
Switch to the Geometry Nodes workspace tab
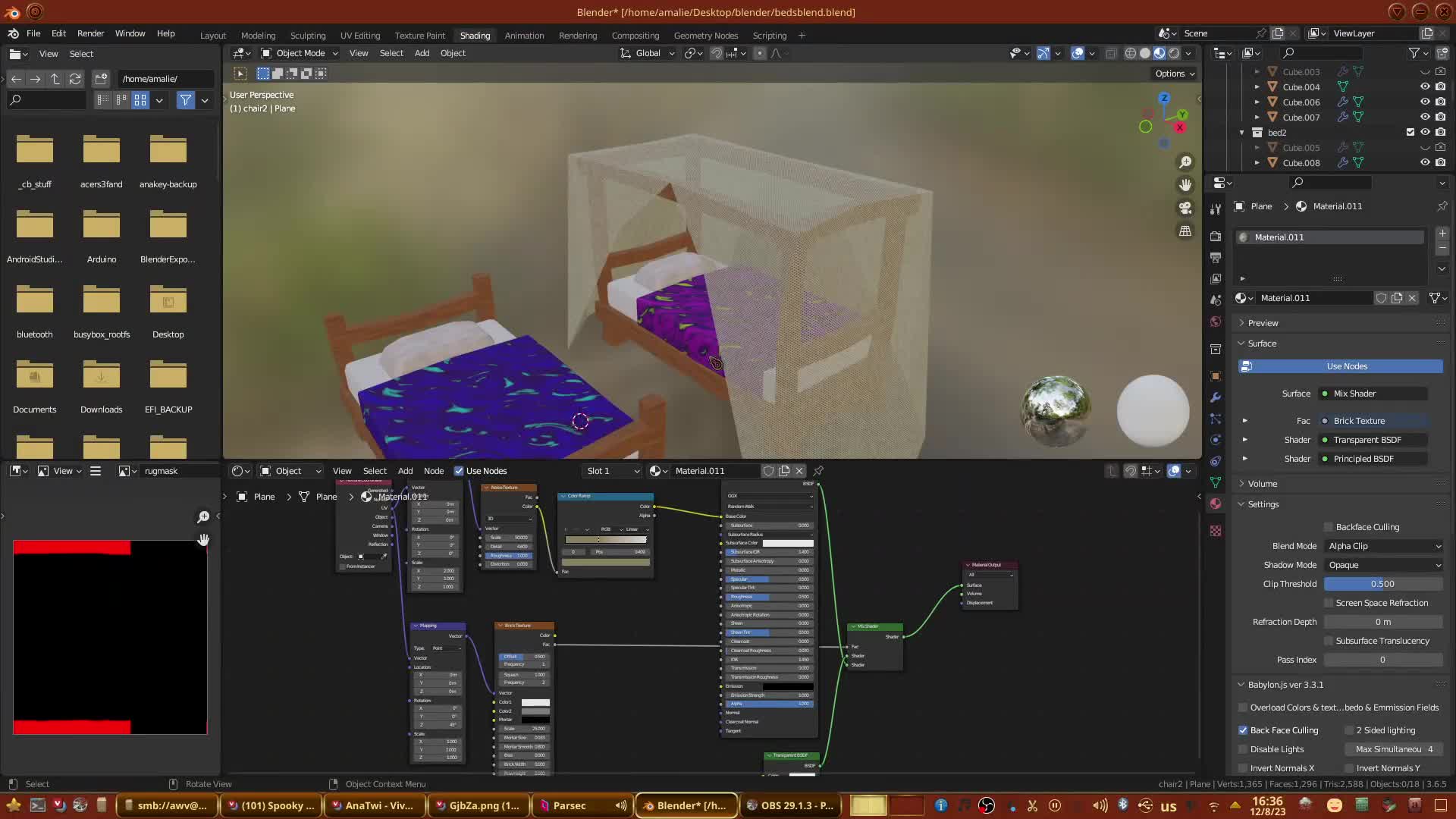(705, 36)
